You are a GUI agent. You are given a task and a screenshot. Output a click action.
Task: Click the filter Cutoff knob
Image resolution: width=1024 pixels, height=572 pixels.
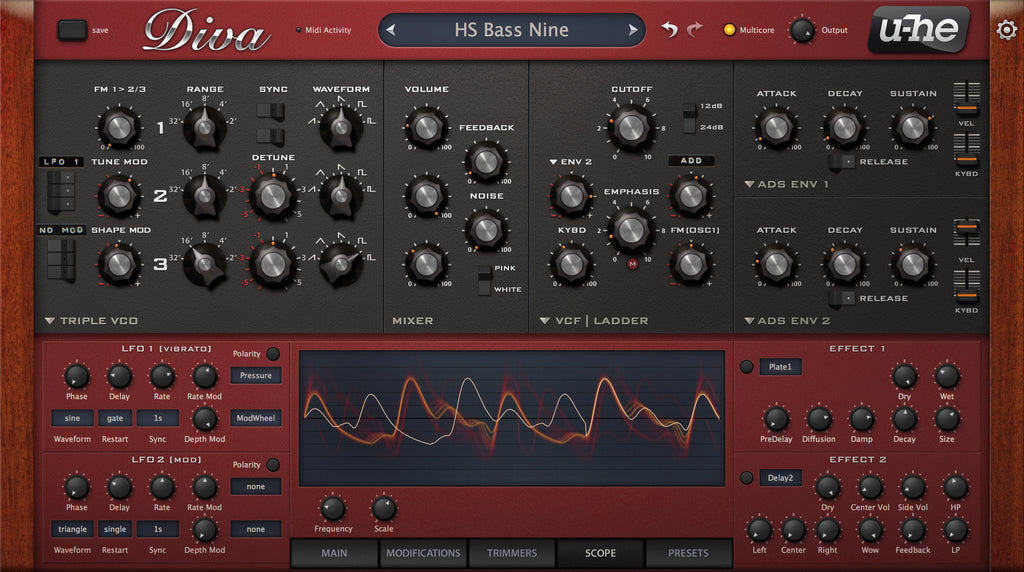(631, 129)
